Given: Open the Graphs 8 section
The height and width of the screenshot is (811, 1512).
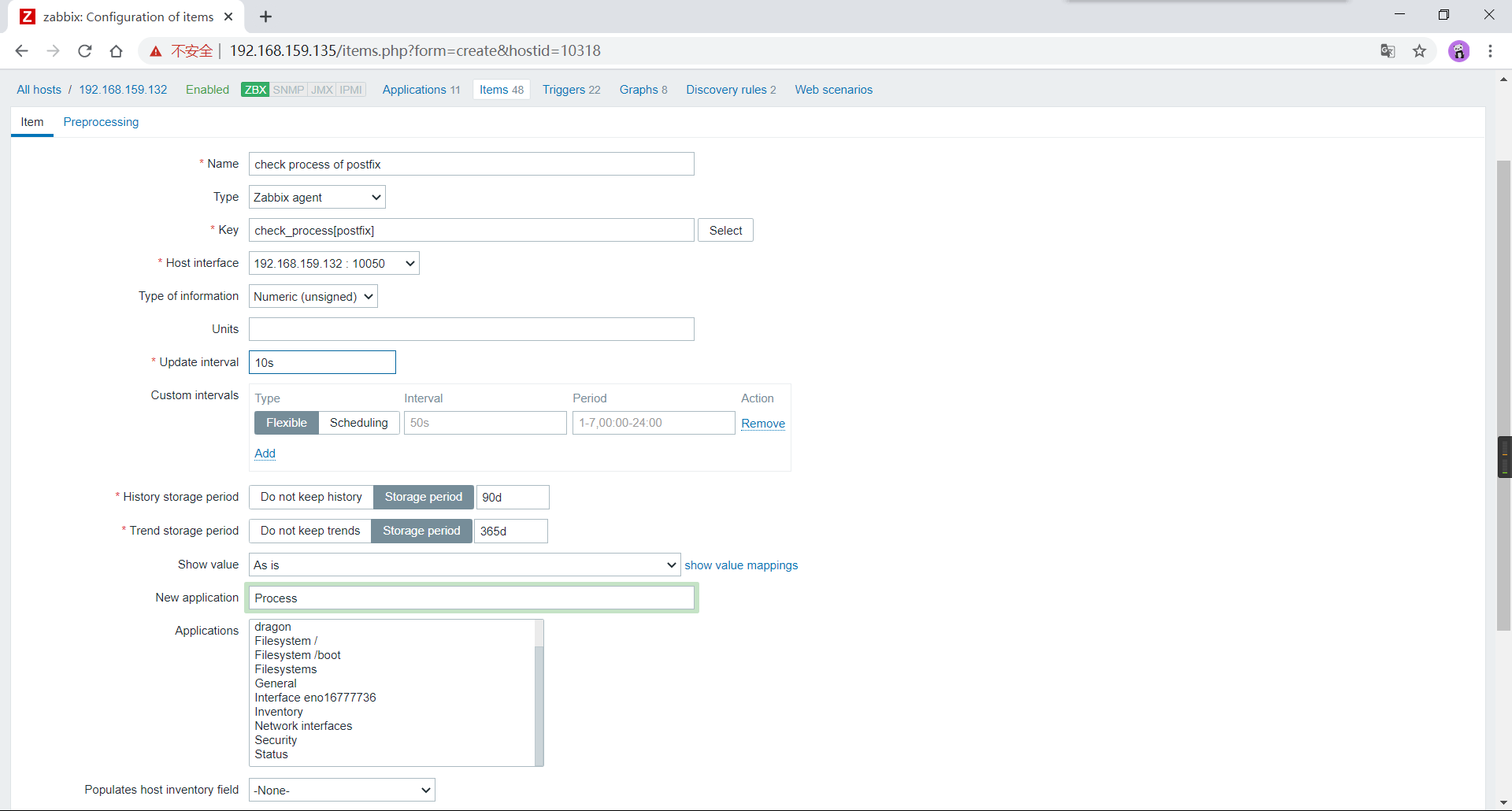Looking at the screenshot, I should [x=643, y=90].
